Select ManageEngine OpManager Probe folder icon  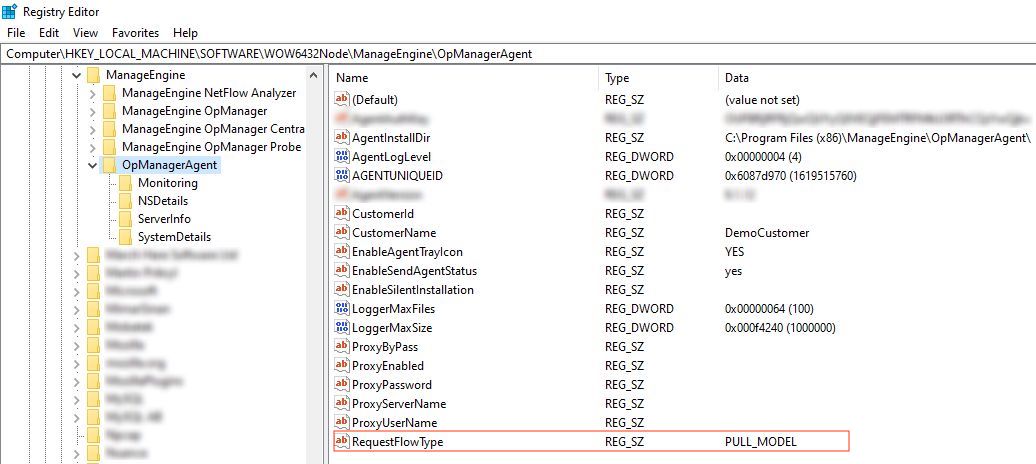point(110,147)
